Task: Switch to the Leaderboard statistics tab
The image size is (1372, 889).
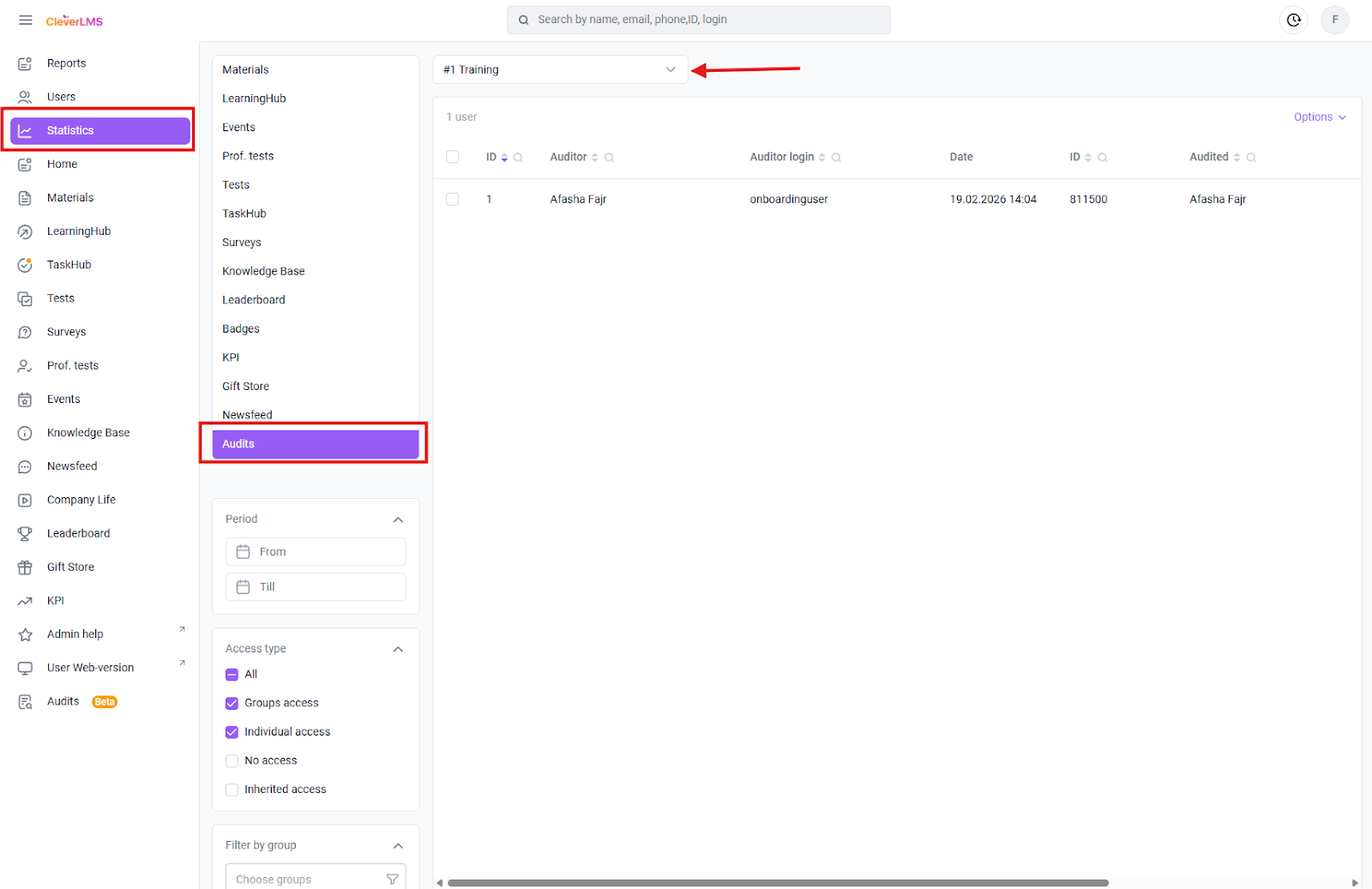Action: click(x=254, y=300)
